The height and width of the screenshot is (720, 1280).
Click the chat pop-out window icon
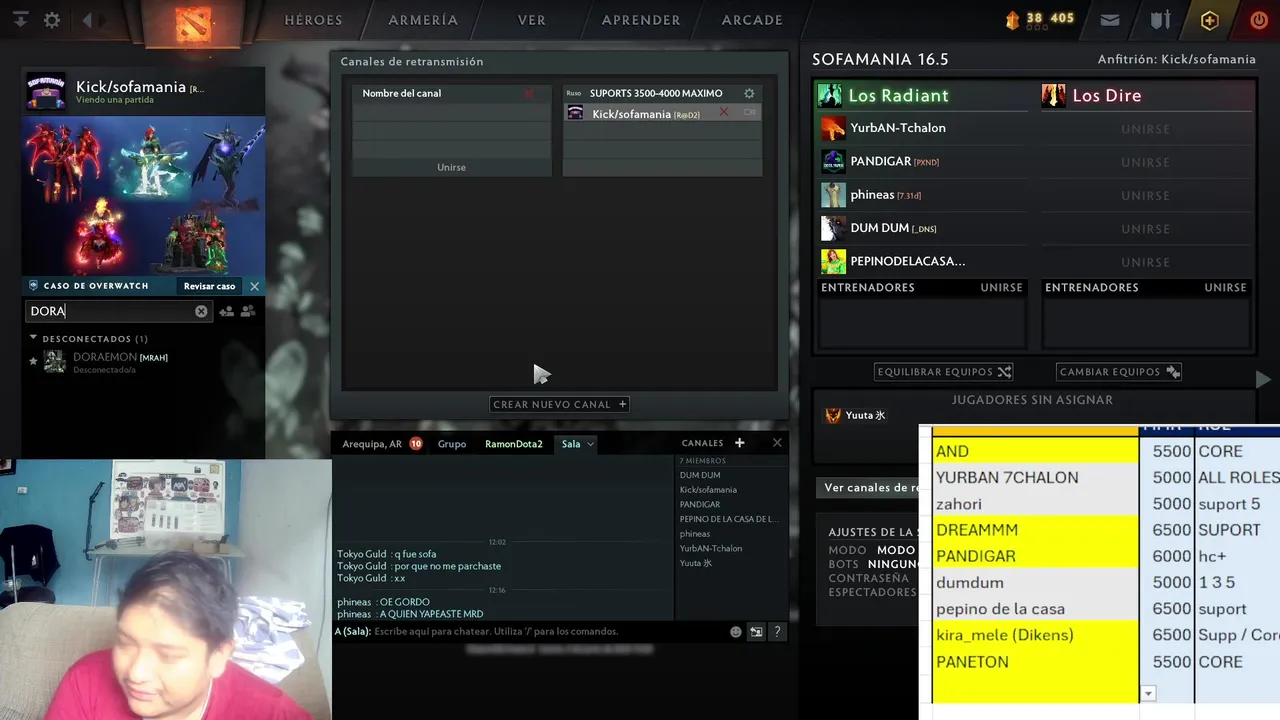[756, 631]
